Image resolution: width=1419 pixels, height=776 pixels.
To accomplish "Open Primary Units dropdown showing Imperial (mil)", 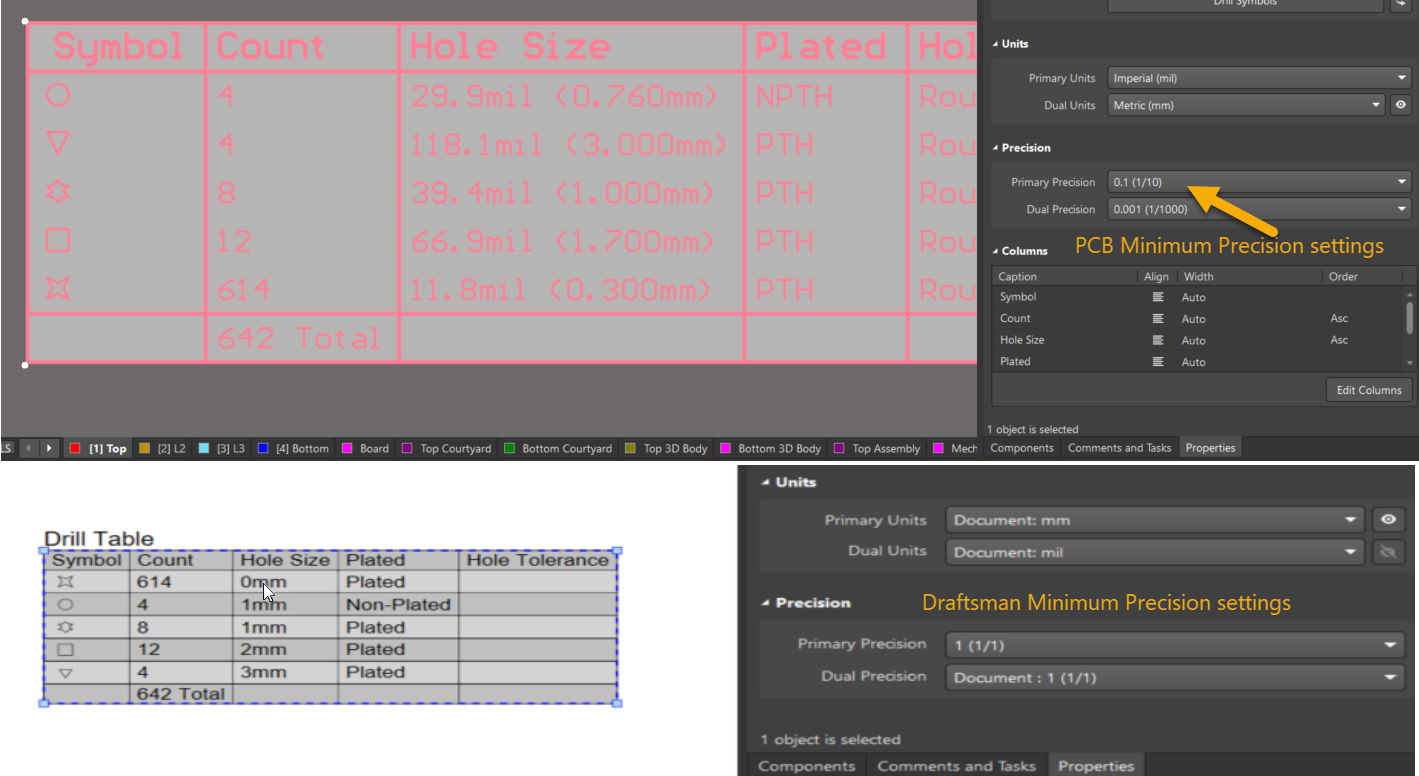I will point(1259,78).
